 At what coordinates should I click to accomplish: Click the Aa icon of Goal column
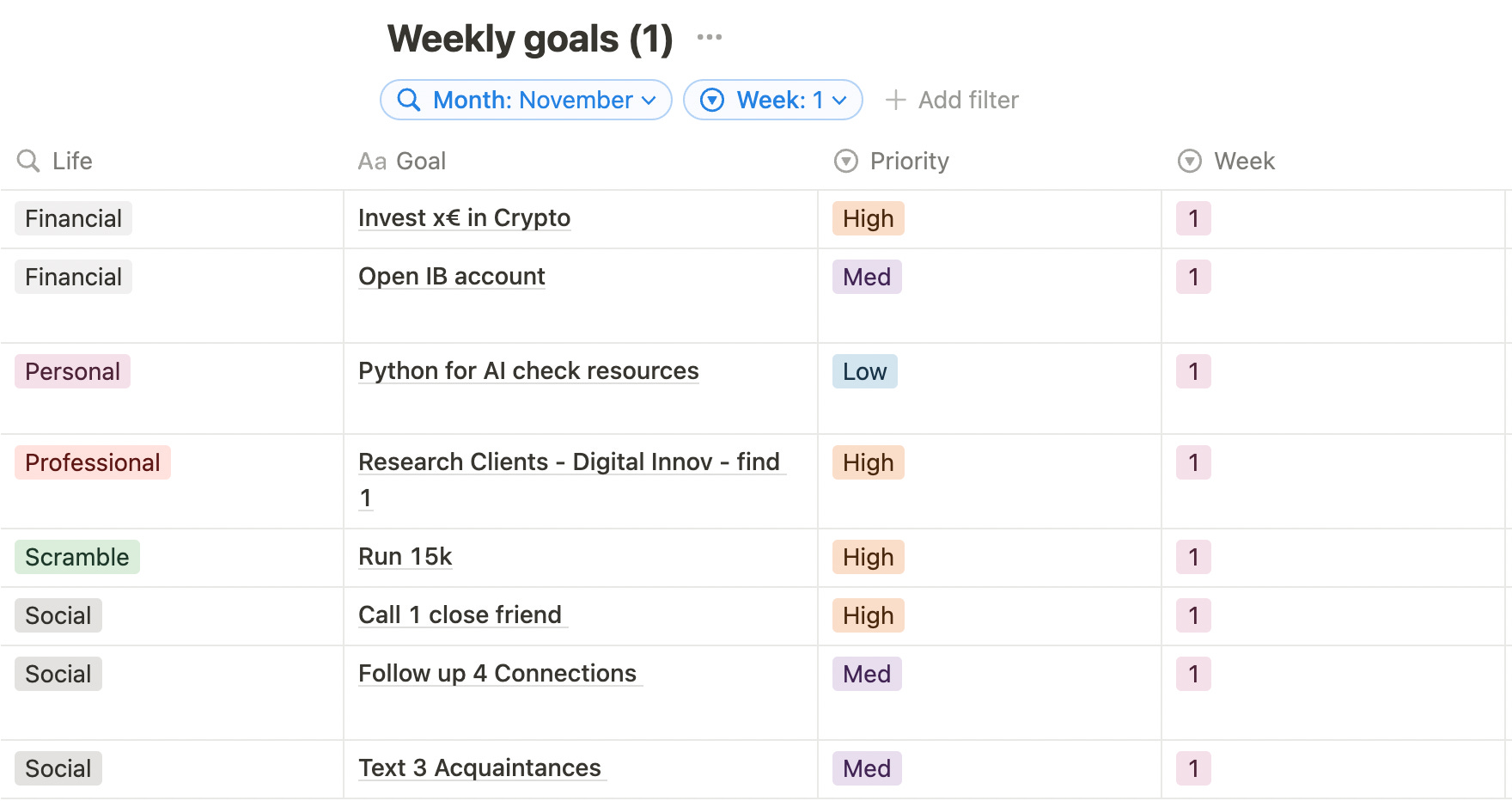coord(372,162)
